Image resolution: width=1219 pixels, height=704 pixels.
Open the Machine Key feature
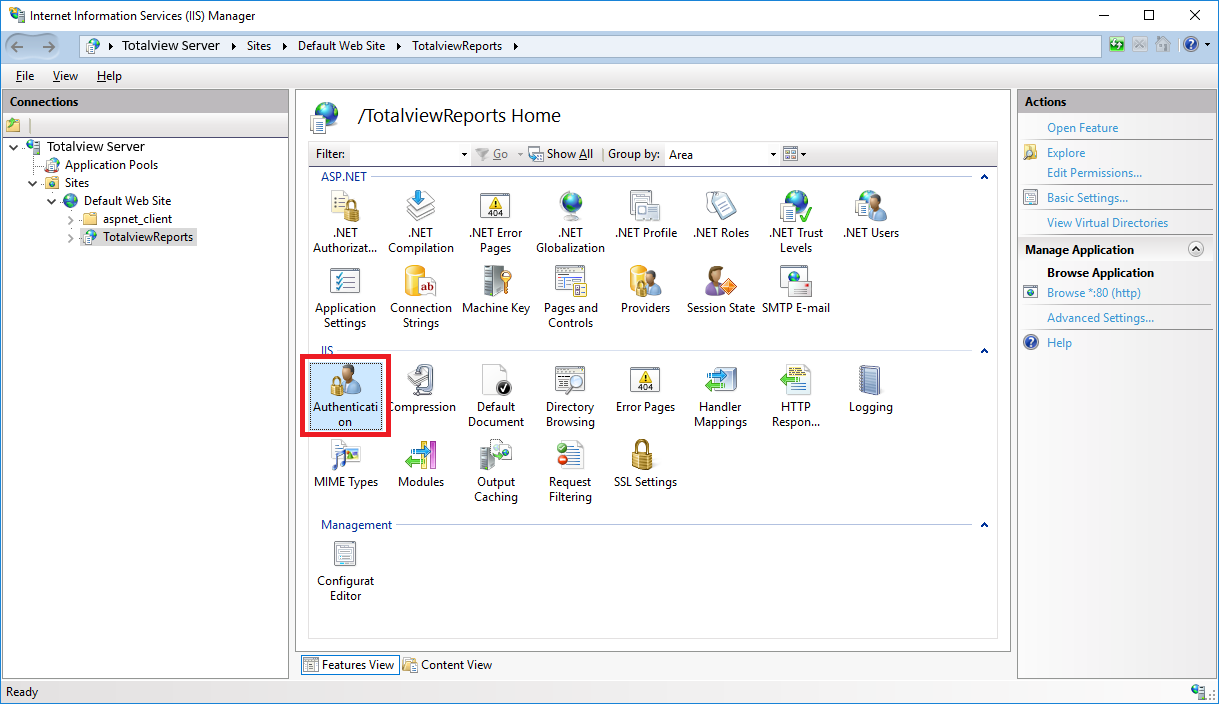[x=496, y=290]
